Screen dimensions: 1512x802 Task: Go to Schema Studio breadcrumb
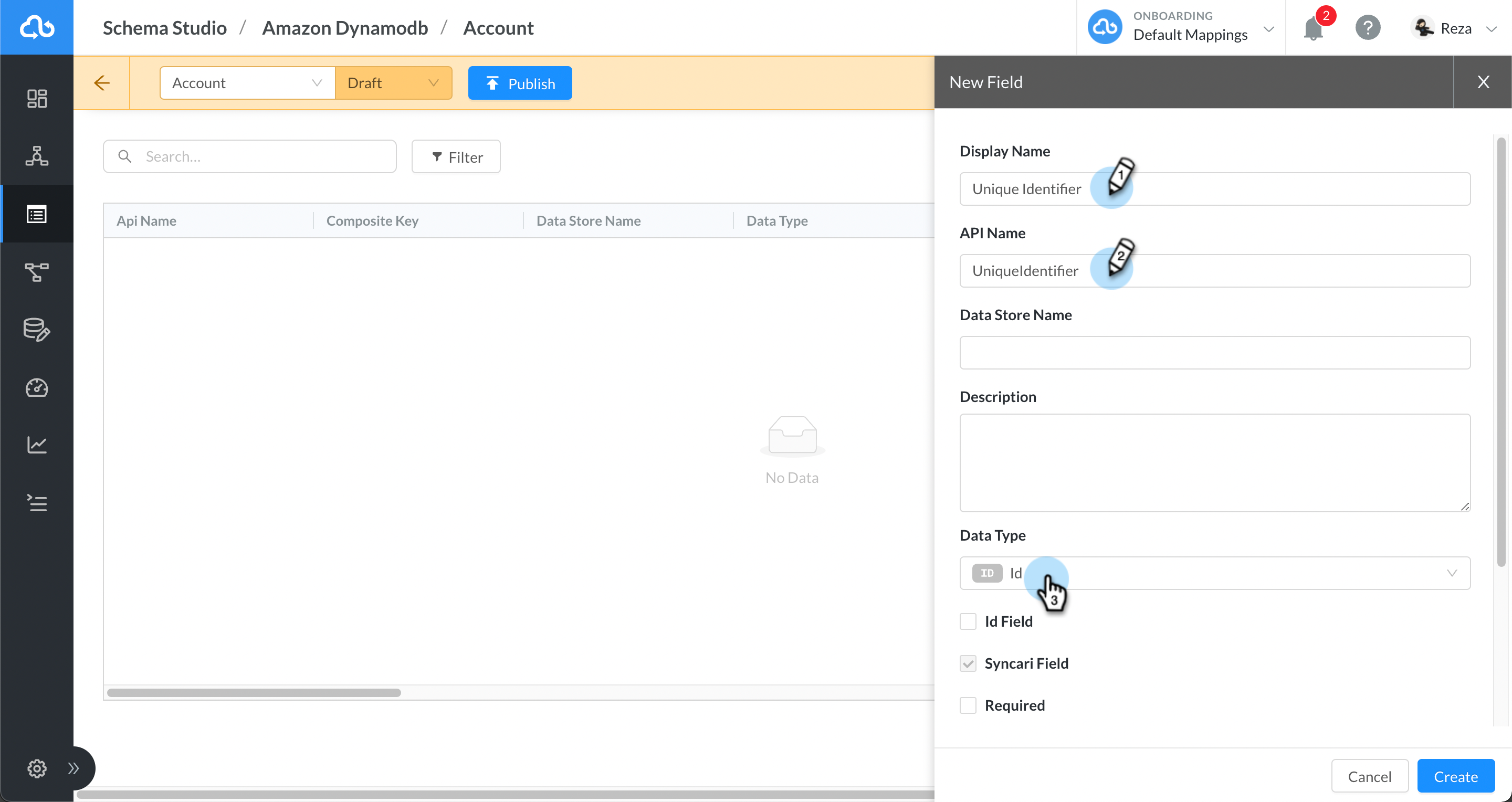tap(164, 28)
